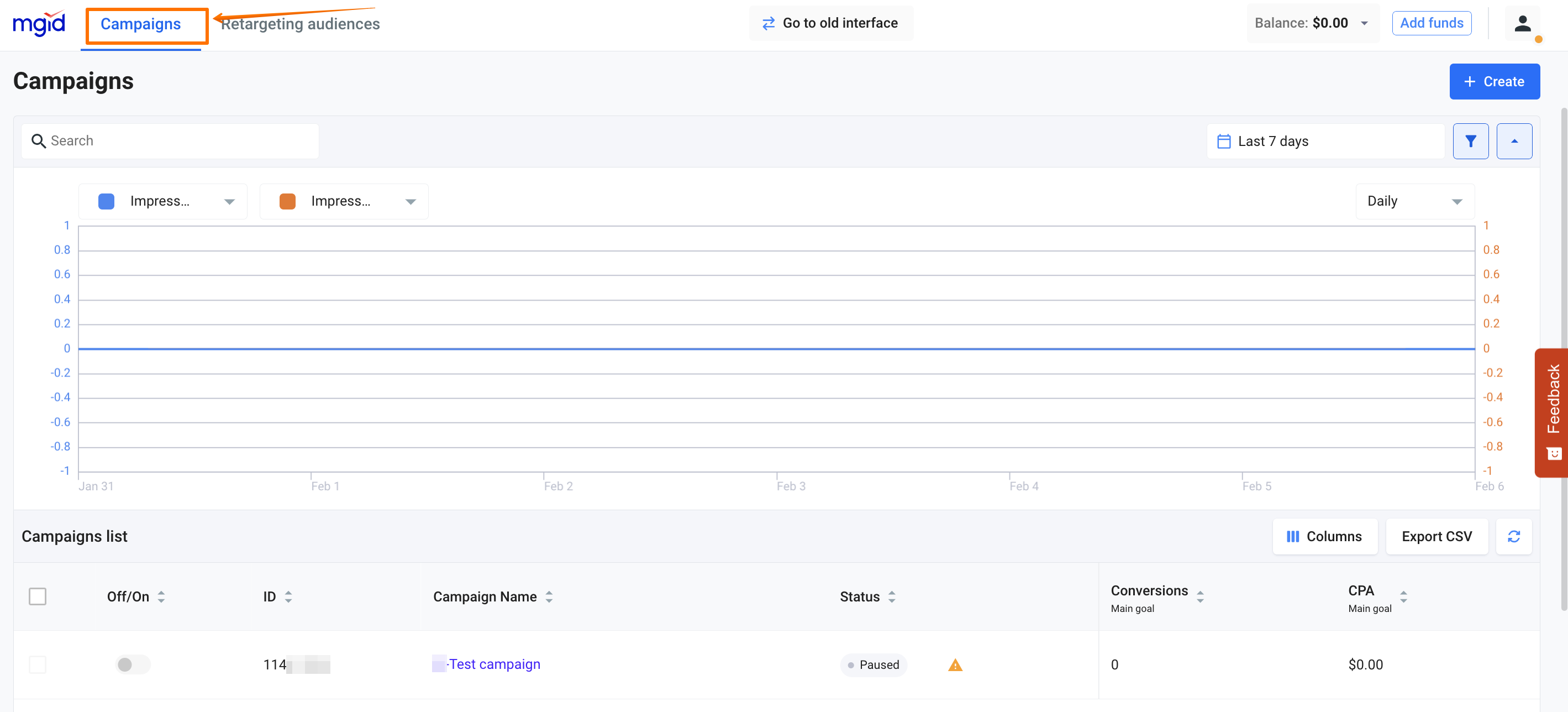1568x712 pixels.
Task: Open the Daily interval dropdown
Action: point(1414,201)
